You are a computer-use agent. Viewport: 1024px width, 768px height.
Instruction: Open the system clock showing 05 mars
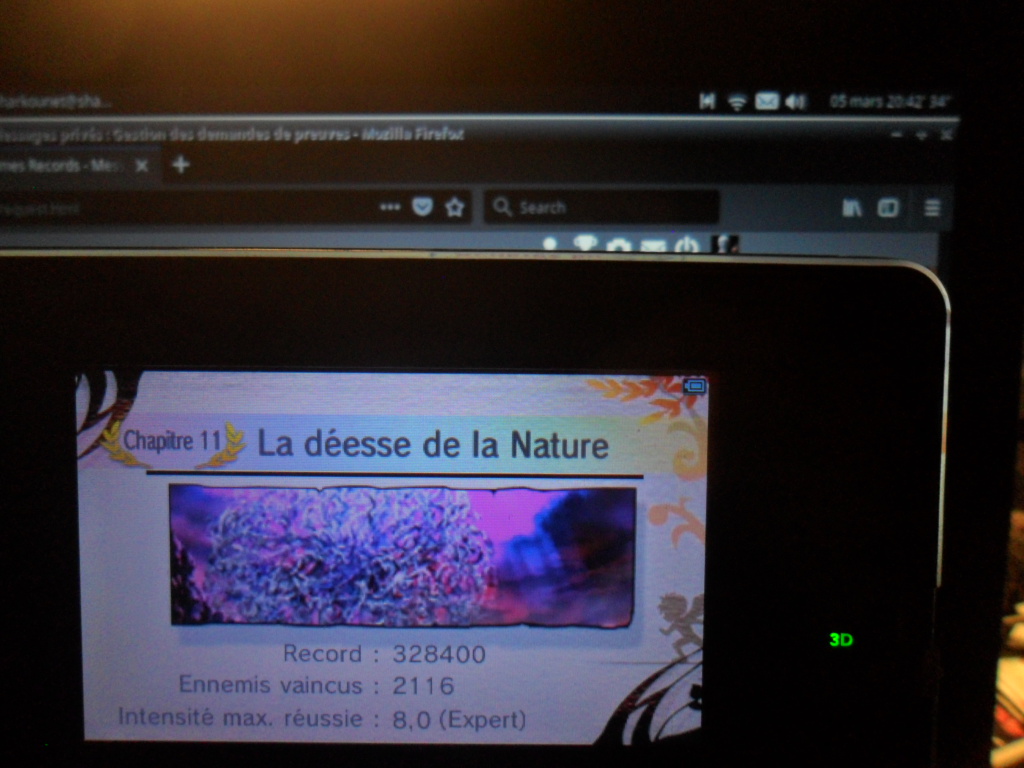[888, 101]
